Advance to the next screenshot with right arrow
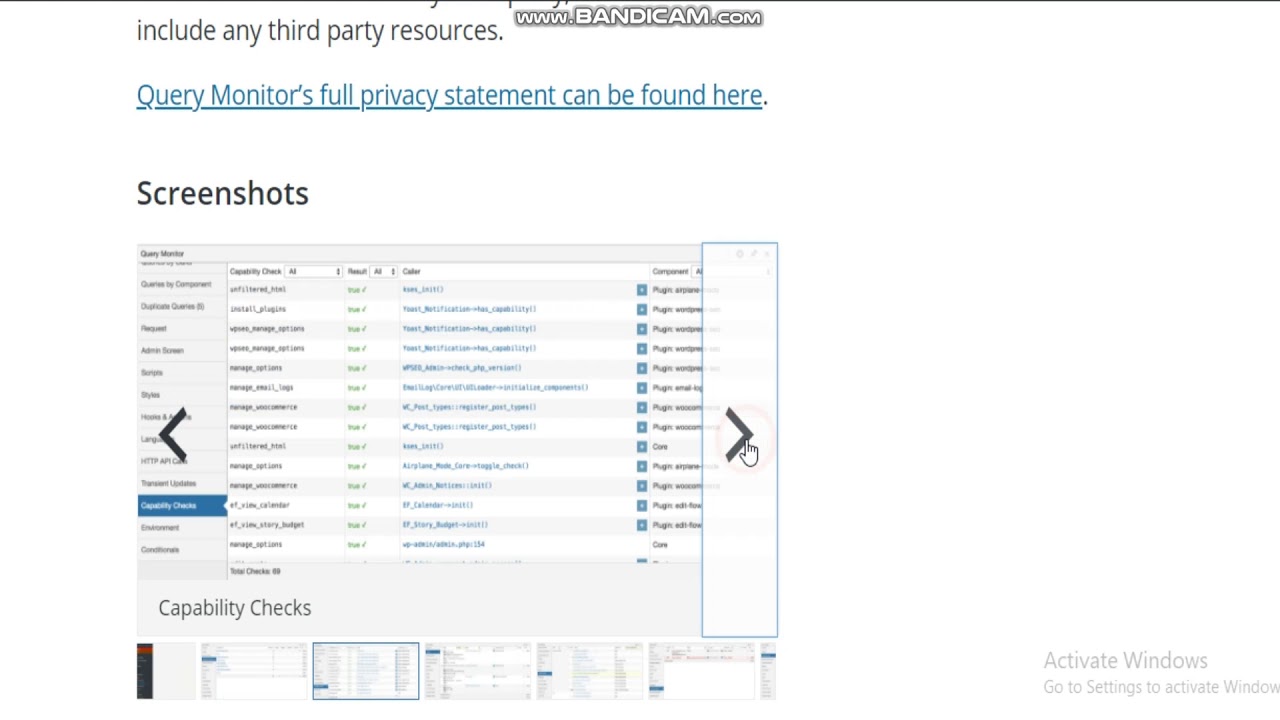This screenshot has width=1280, height=720. [x=739, y=435]
